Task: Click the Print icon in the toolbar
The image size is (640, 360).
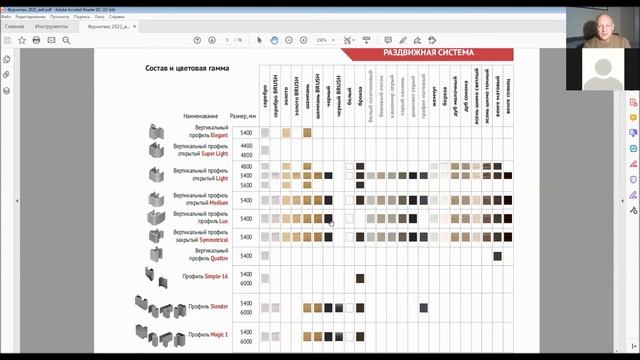Action: pos(36,40)
